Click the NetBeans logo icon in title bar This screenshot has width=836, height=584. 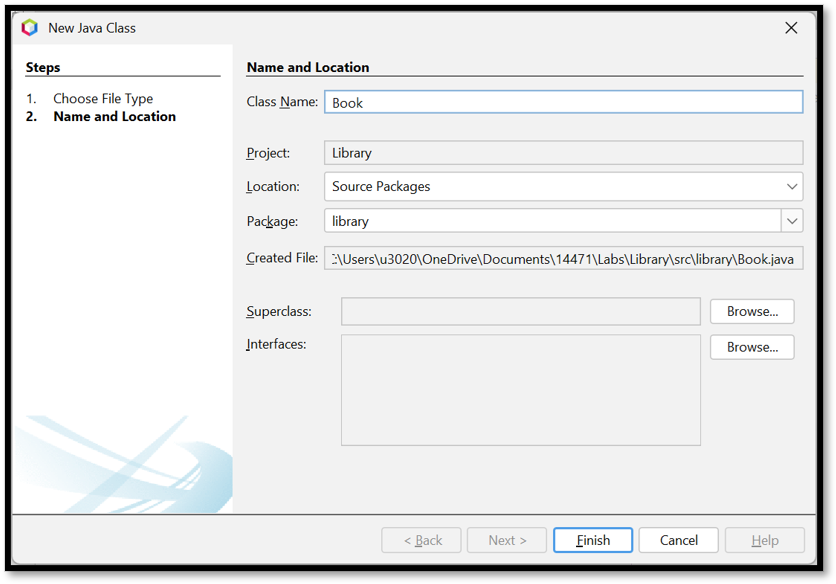30,28
